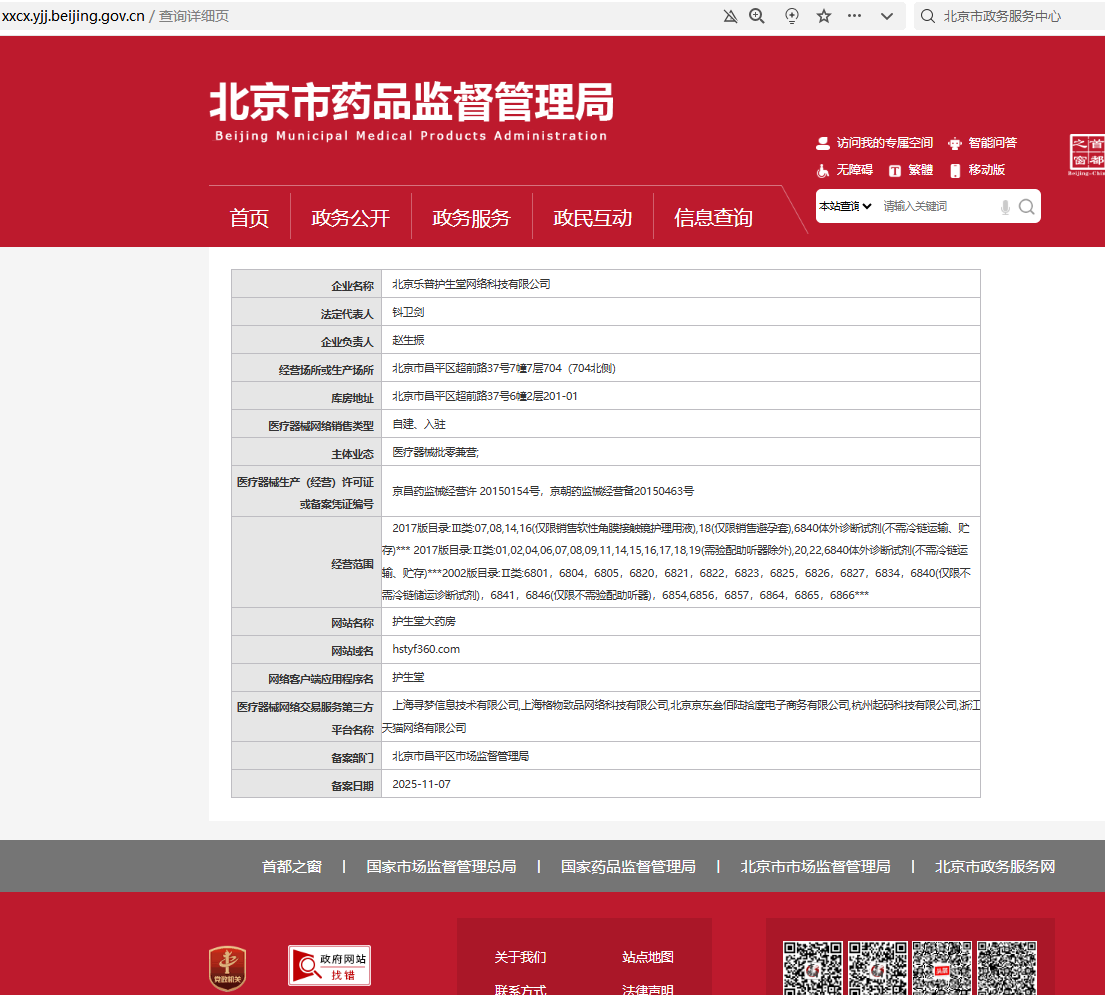Click the 党政机关 emblem icon
The height and width of the screenshot is (995, 1105).
point(227,966)
